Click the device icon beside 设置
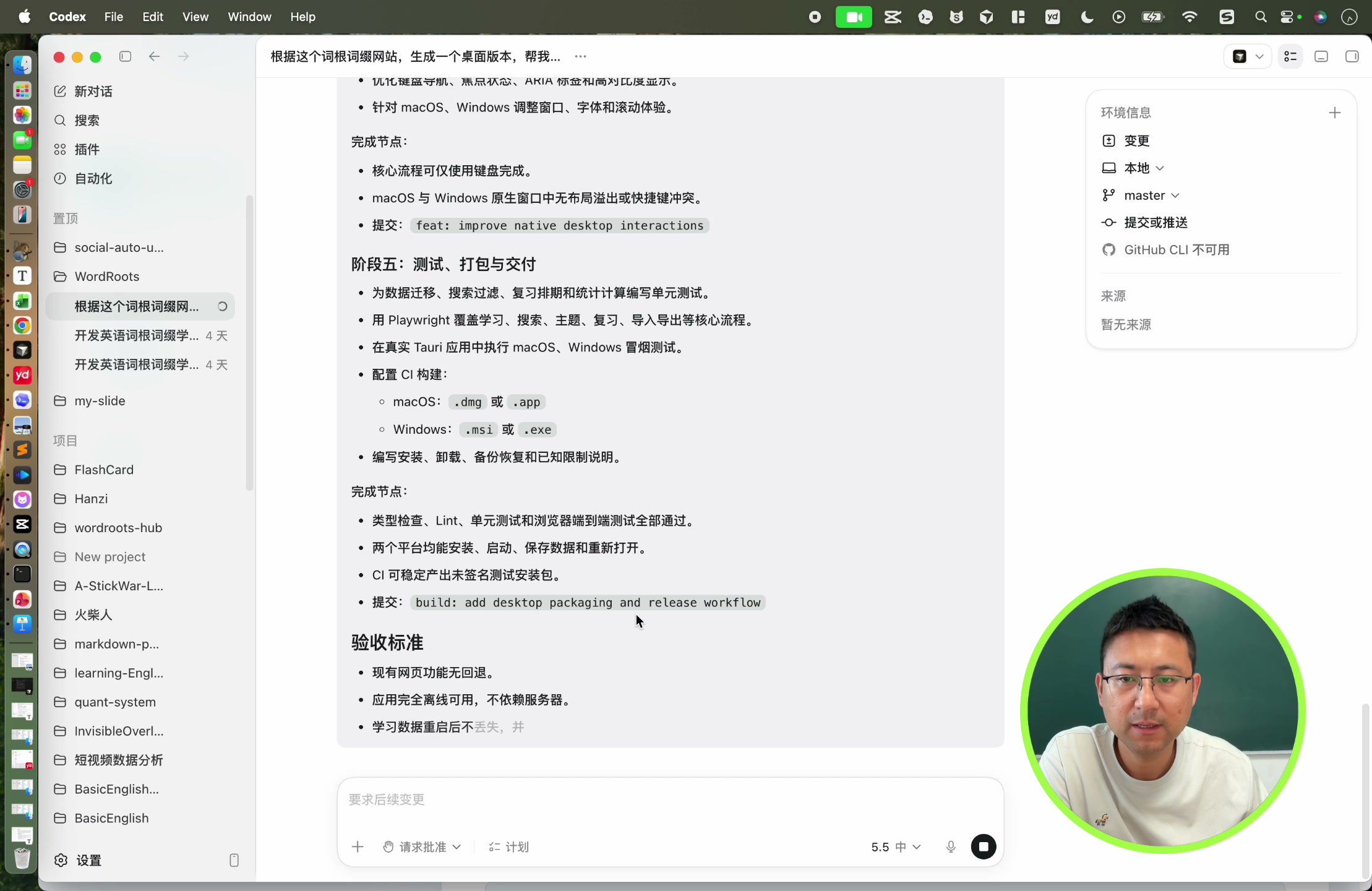This screenshot has width=1372, height=891. point(234,860)
